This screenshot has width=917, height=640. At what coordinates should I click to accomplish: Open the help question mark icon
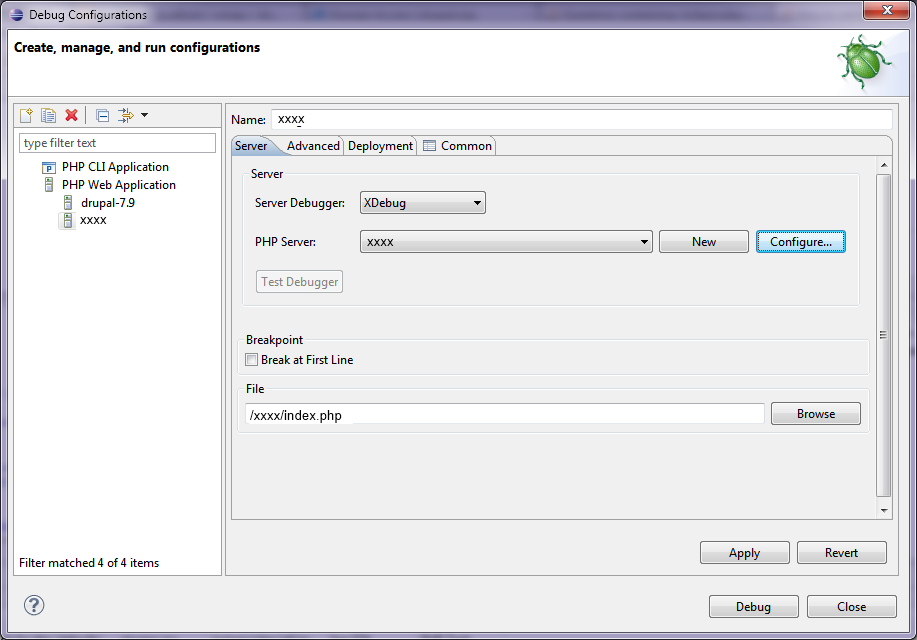pyautogui.click(x=34, y=605)
